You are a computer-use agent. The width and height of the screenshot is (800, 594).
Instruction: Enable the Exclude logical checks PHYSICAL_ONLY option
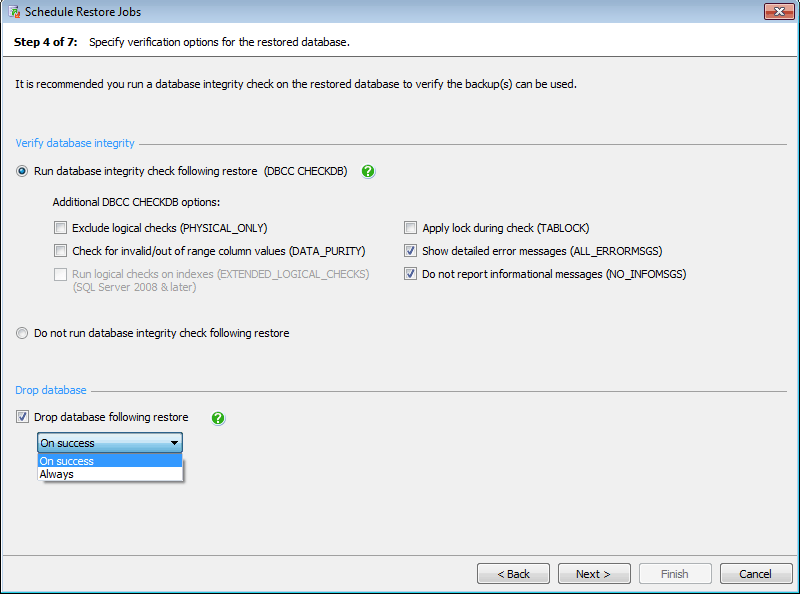coord(60,227)
